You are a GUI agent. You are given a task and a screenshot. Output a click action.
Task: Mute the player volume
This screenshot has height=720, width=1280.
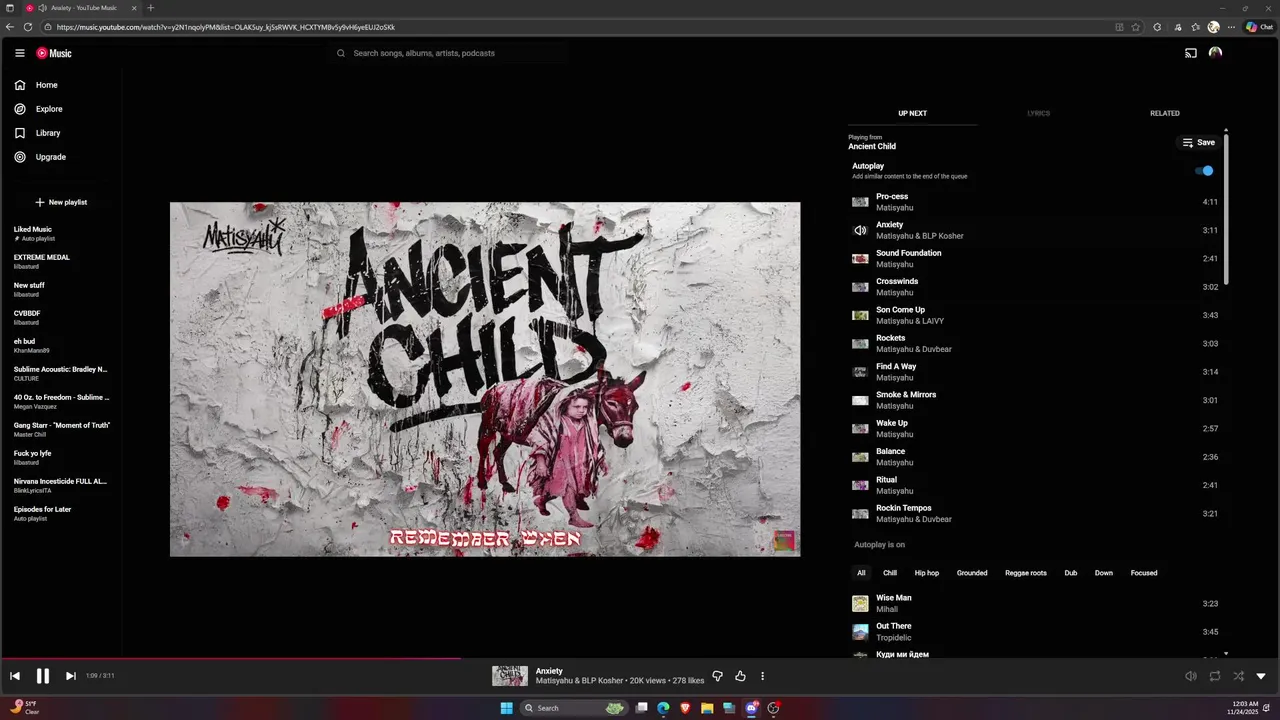click(1190, 676)
